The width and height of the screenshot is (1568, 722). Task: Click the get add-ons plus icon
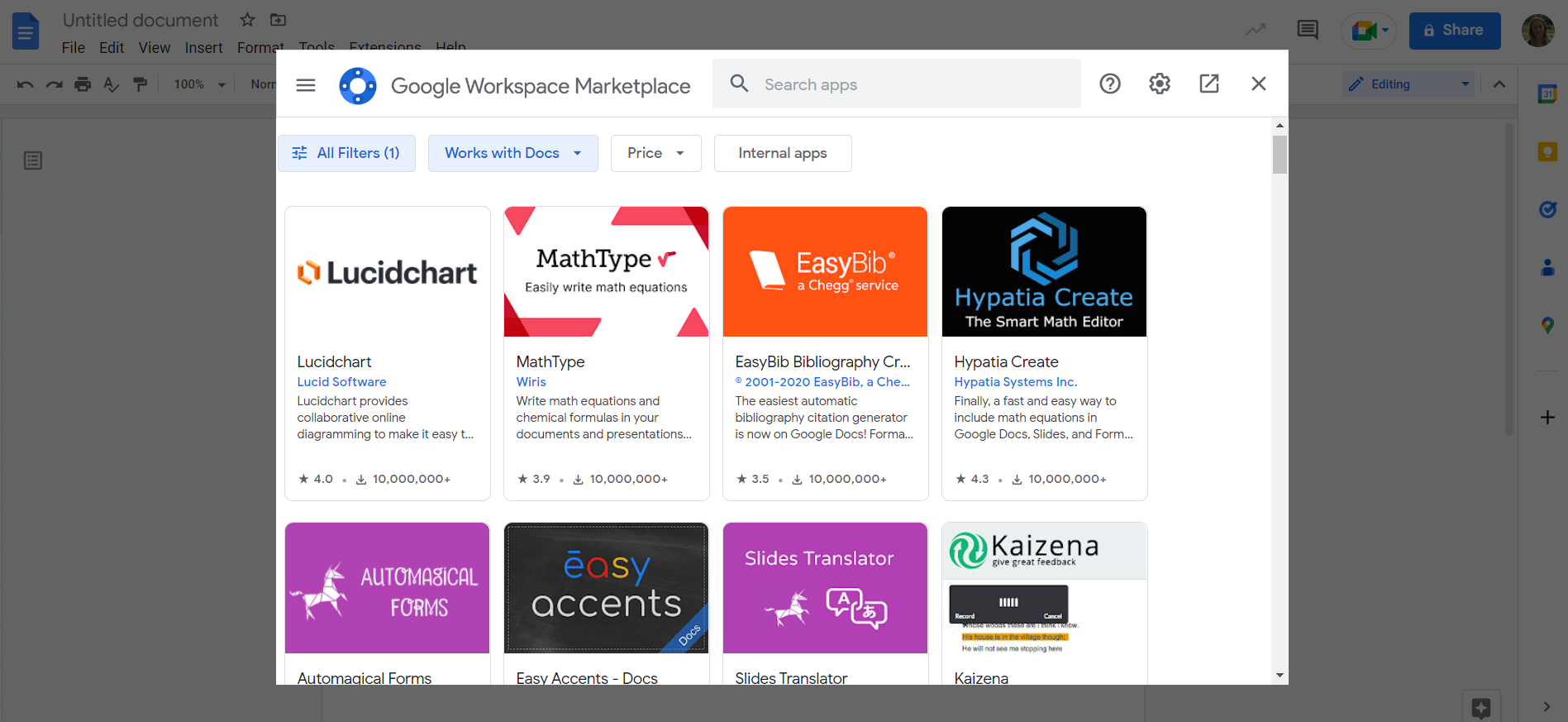1547,418
